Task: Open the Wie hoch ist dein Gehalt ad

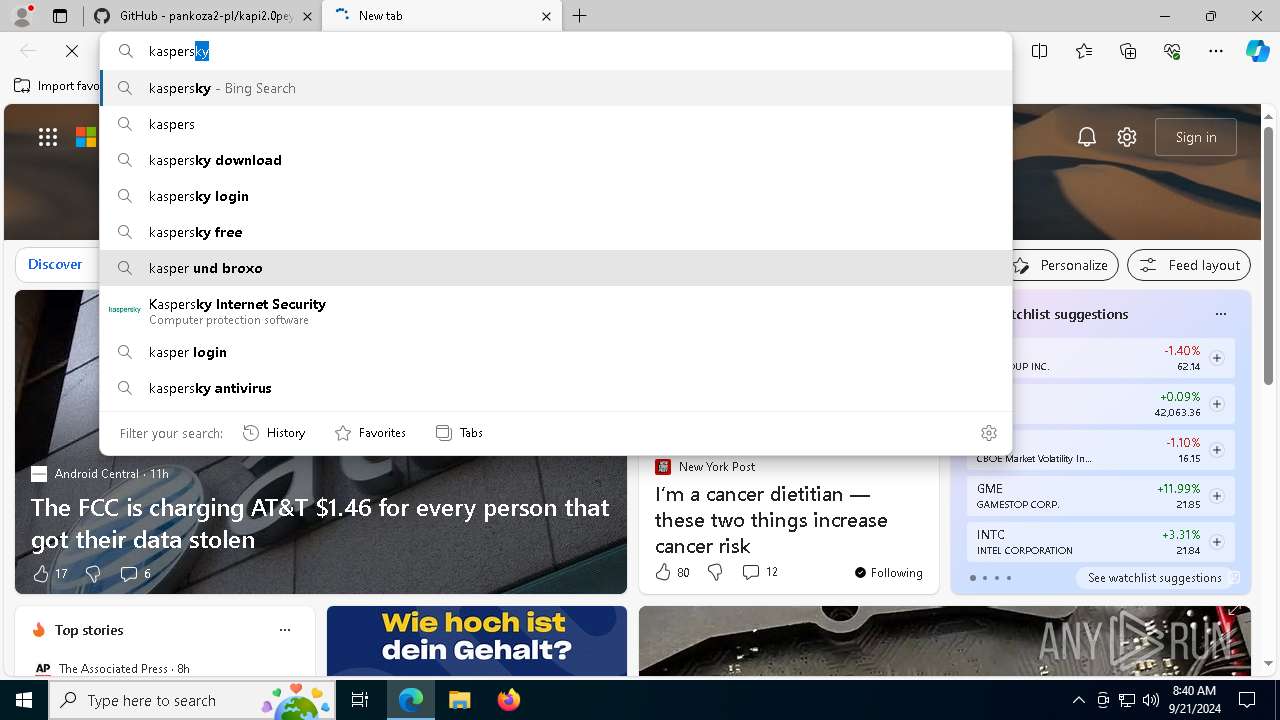Action: (x=477, y=640)
